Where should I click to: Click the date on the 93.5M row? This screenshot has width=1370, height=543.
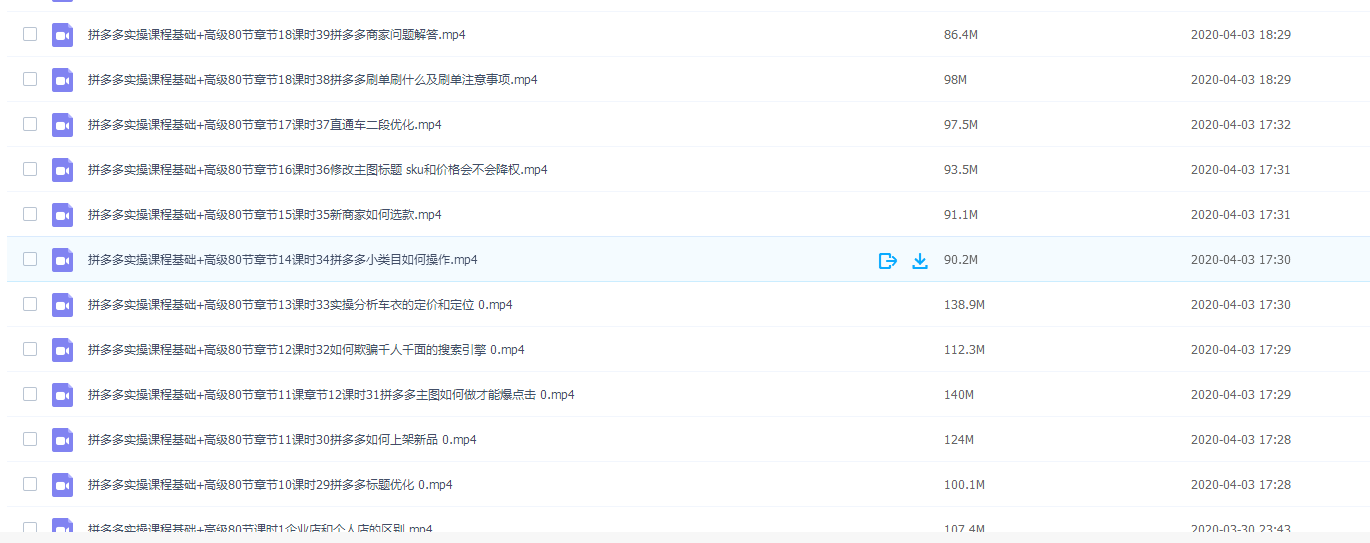click(1241, 170)
